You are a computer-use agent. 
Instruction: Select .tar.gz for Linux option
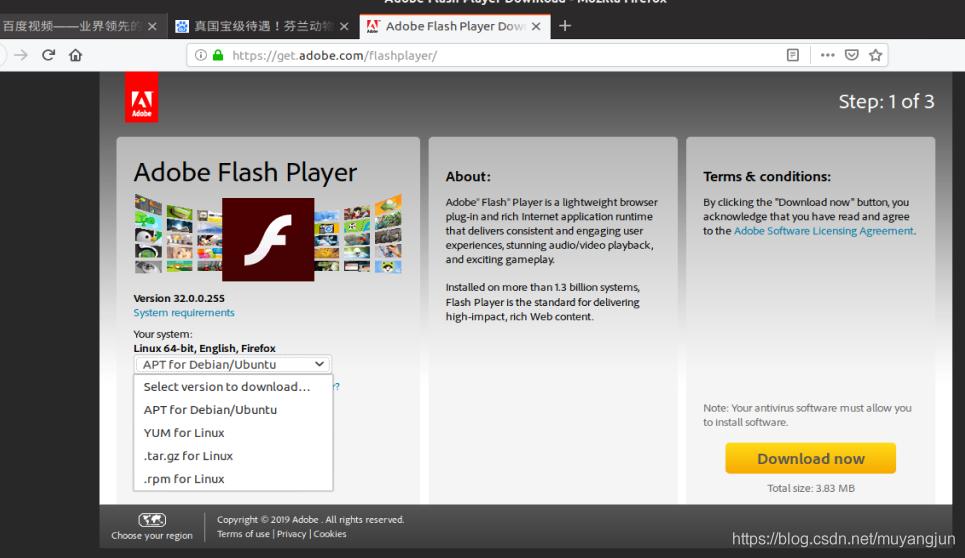pyautogui.click(x=233, y=456)
